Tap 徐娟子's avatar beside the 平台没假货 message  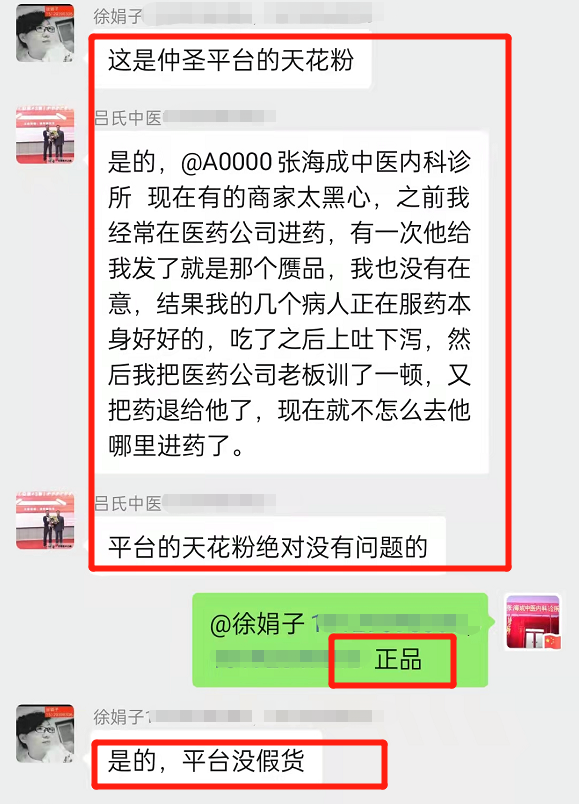coord(45,733)
